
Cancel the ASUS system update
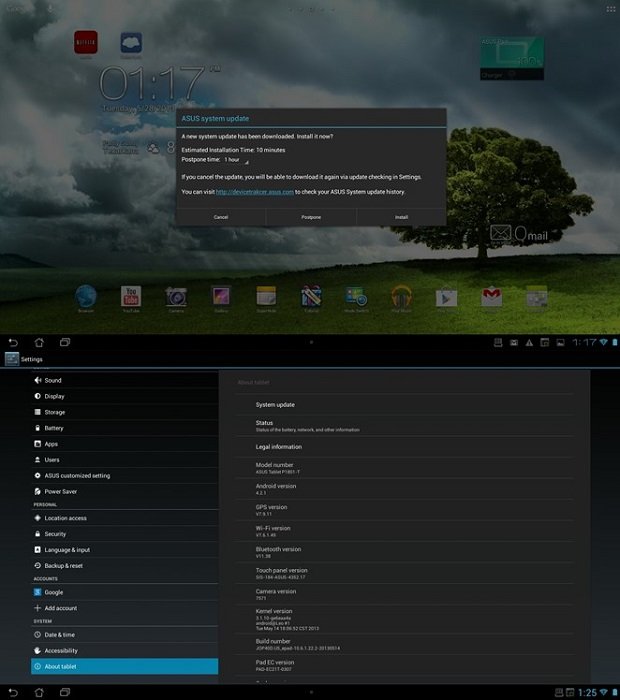click(x=221, y=217)
